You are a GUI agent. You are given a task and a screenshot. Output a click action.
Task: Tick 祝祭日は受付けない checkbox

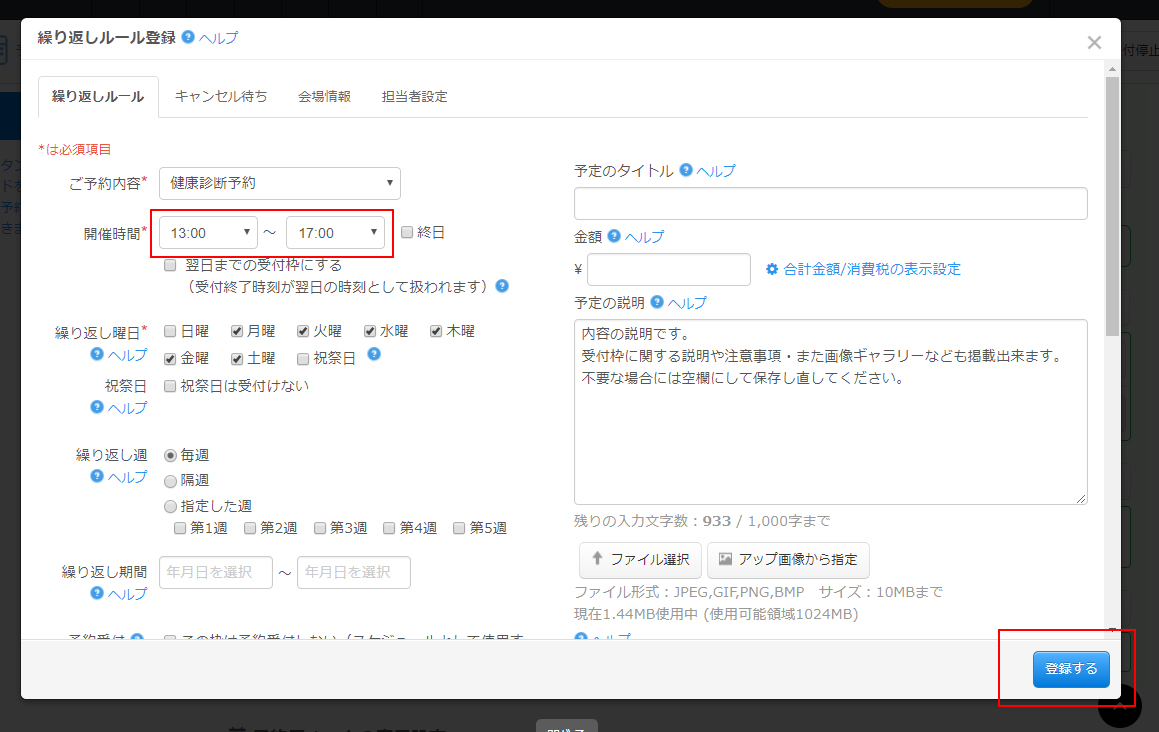171,386
